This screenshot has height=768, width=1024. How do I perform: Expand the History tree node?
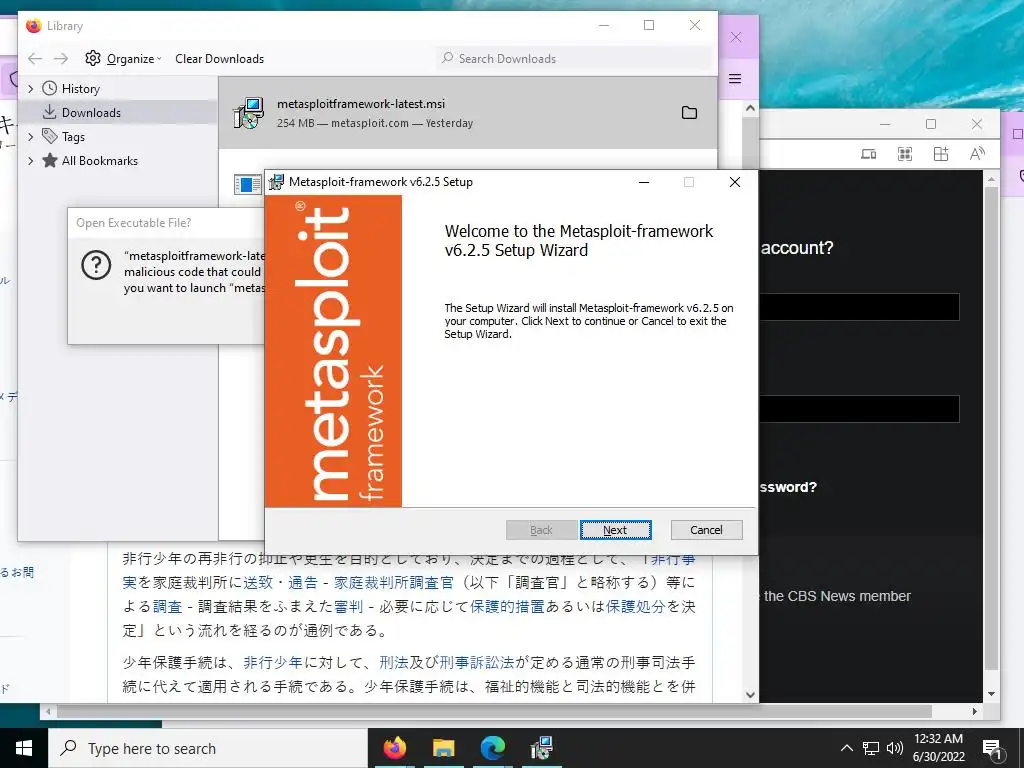[31, 89]
